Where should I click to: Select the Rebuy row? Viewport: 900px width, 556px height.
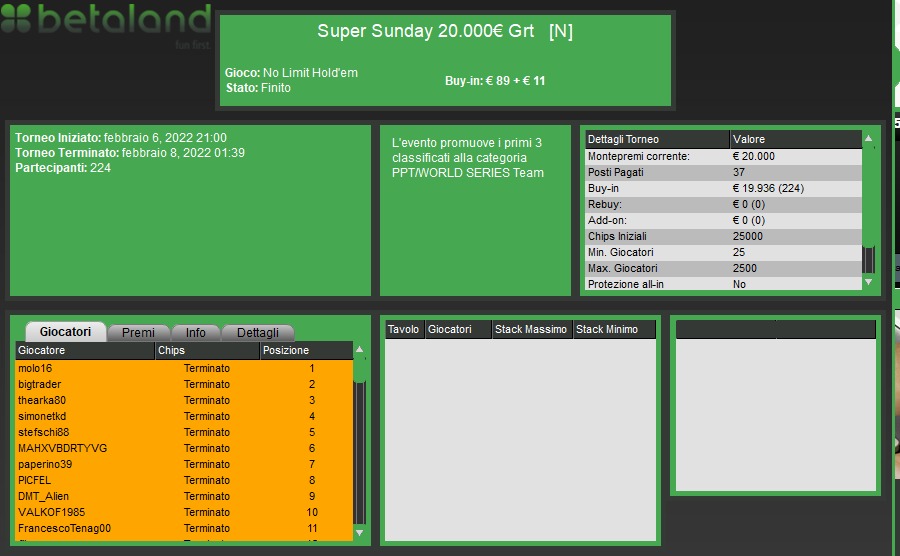click(x=723, y=204)
